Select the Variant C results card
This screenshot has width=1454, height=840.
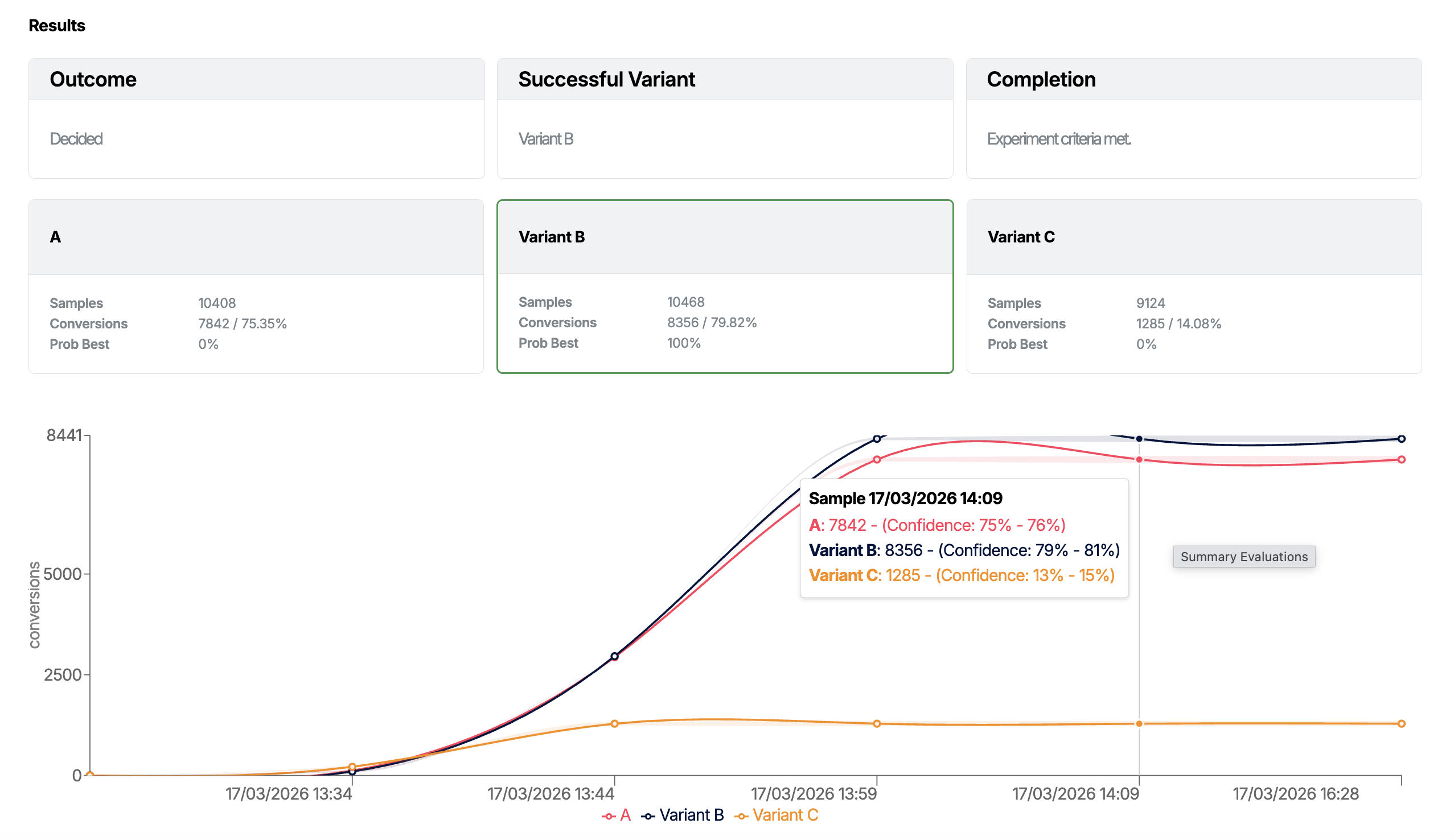point(1193,287)
